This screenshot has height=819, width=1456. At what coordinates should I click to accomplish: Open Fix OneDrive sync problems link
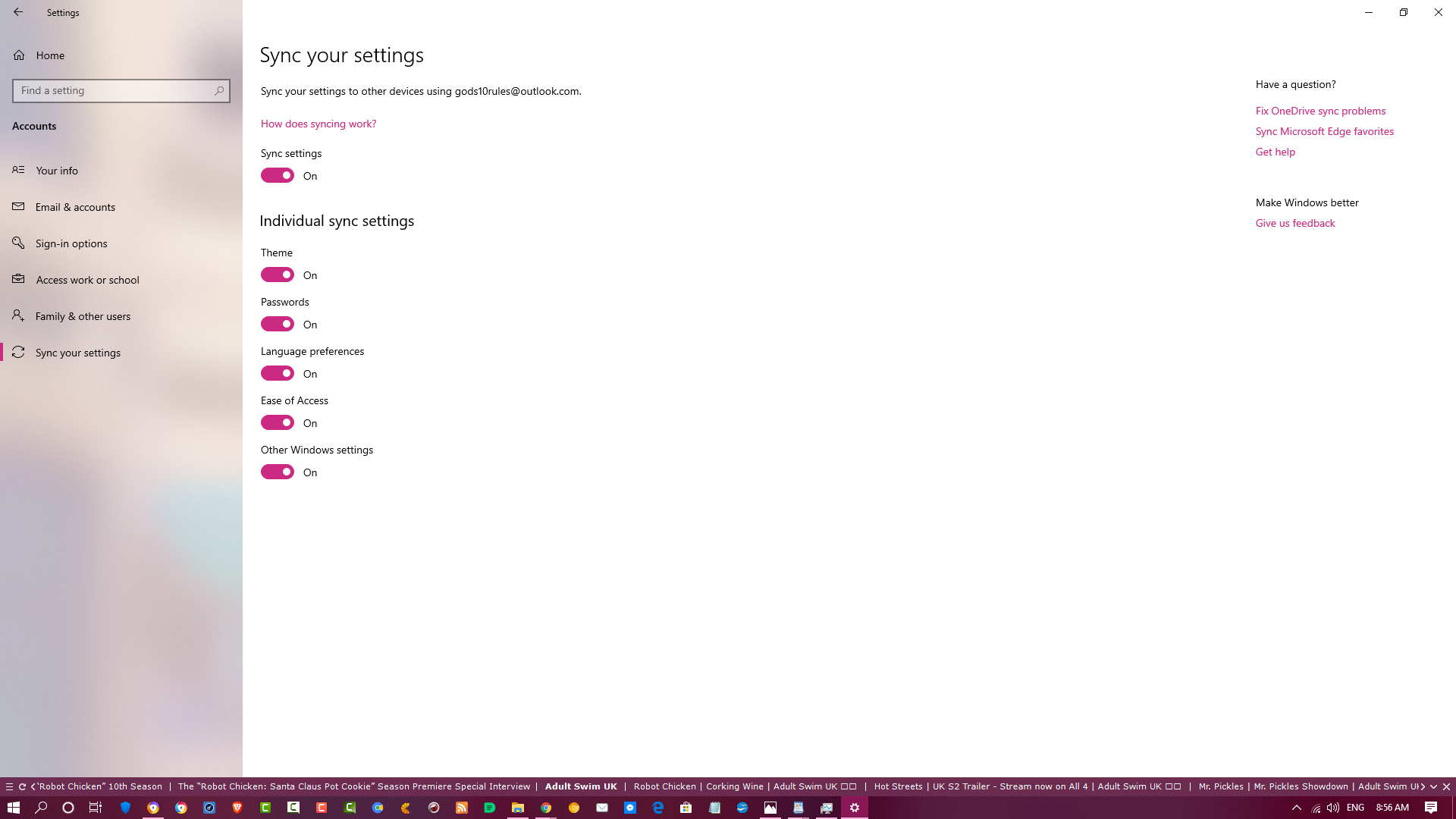tap(1320, 111)
